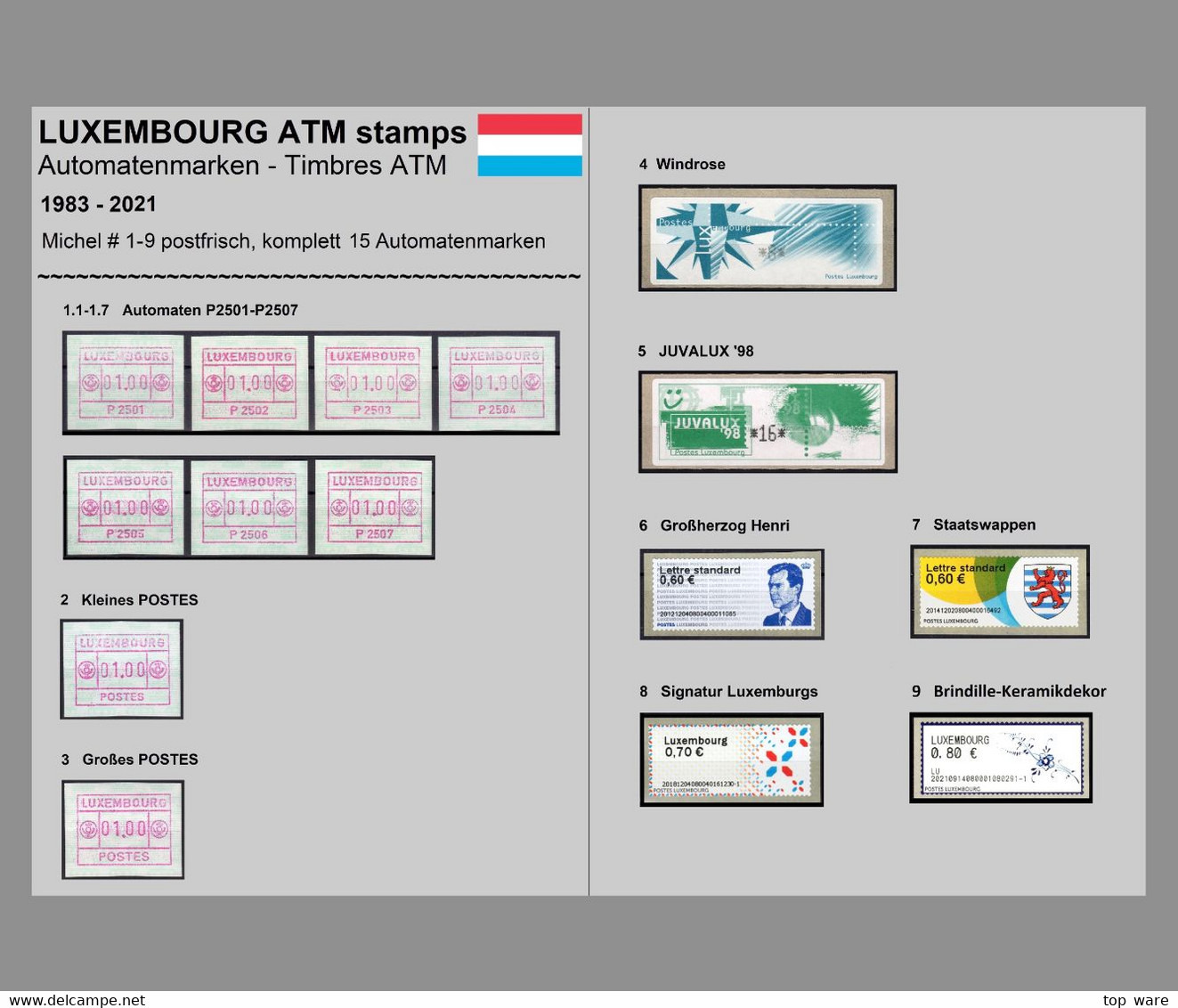Open the JUVALUX '98 stamp image
This screenshot has width=1178, height=1008.
pos(768,422)
